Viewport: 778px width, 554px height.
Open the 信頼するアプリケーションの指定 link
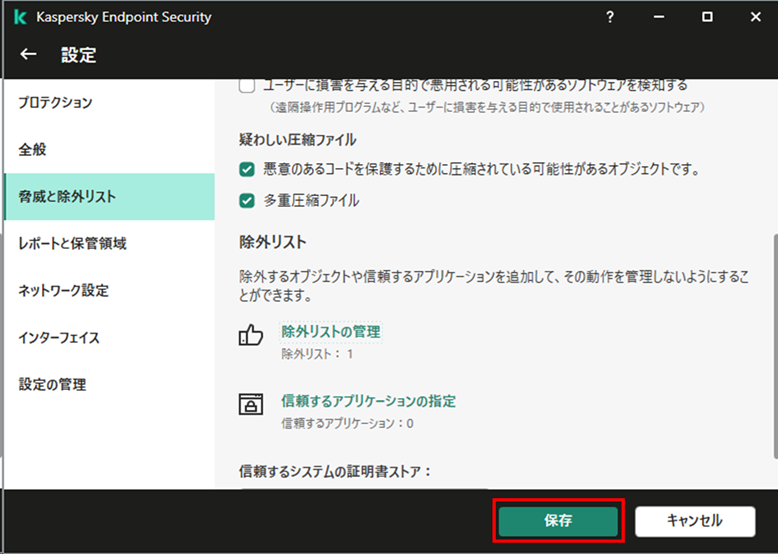click(x=368, y=401)
